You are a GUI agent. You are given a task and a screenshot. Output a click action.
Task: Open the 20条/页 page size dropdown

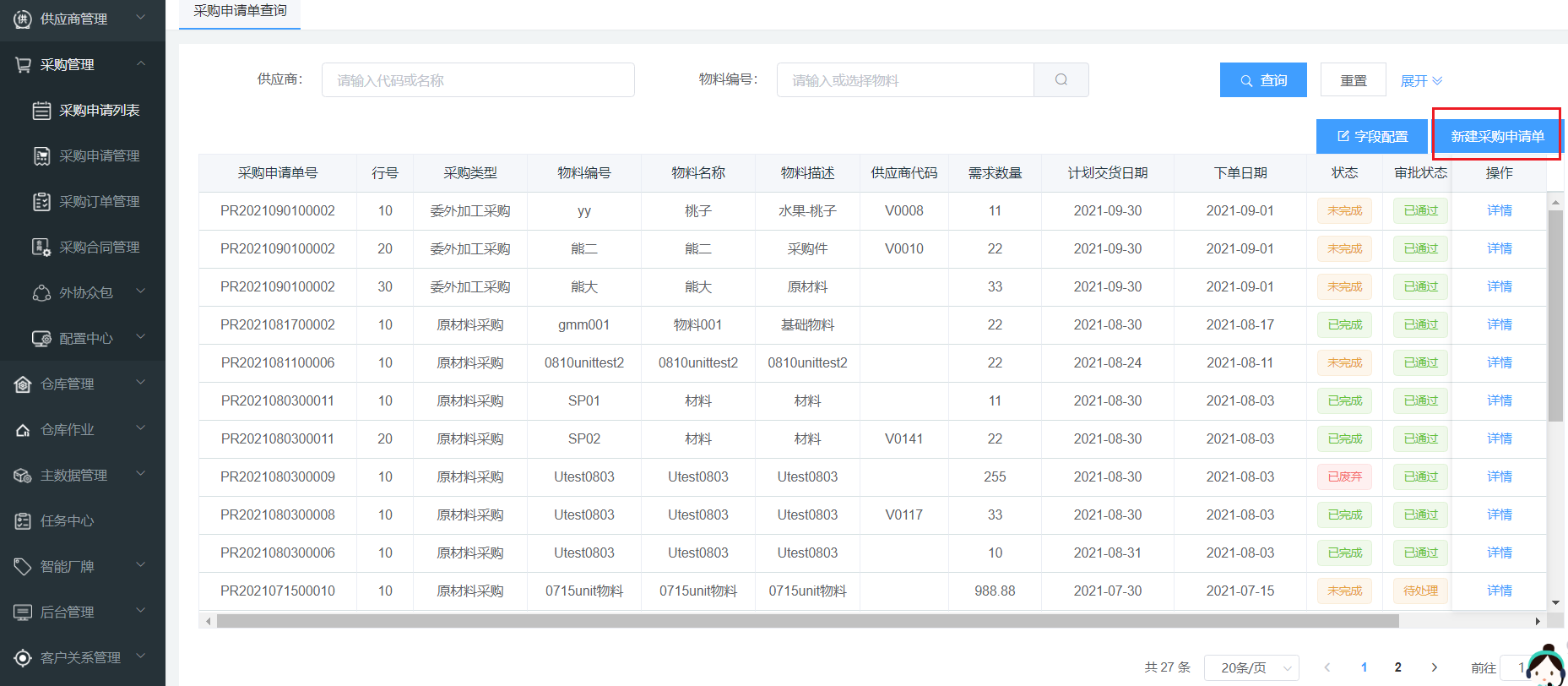(1251, 667)
